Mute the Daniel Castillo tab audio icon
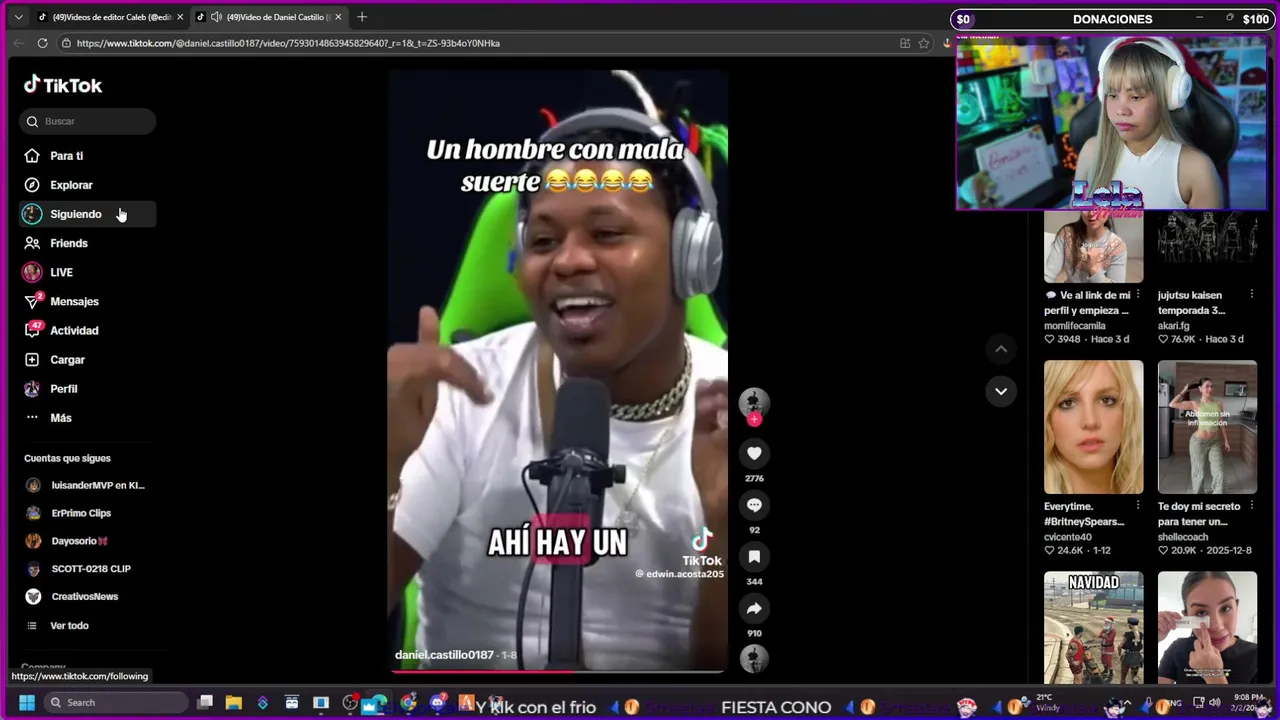Viewport: 1280px width, 720px height. [x=216, y=17]
